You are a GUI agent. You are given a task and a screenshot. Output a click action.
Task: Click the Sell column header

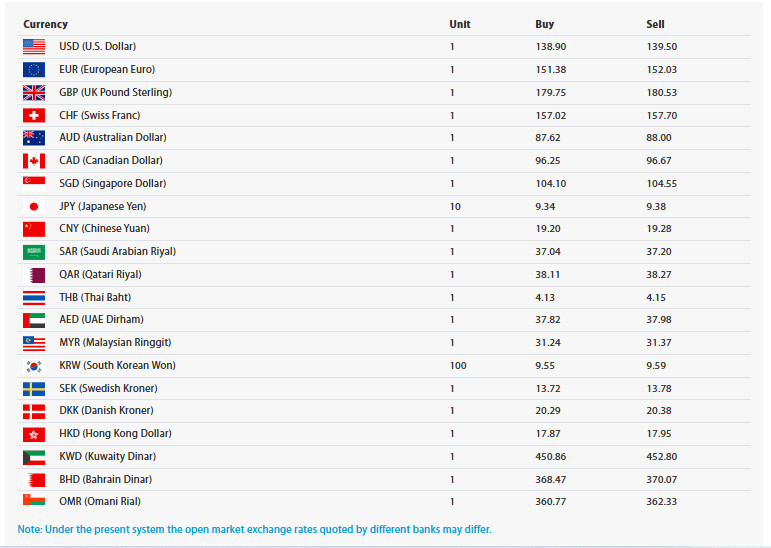pyautogui.click(x=655, y=24)
